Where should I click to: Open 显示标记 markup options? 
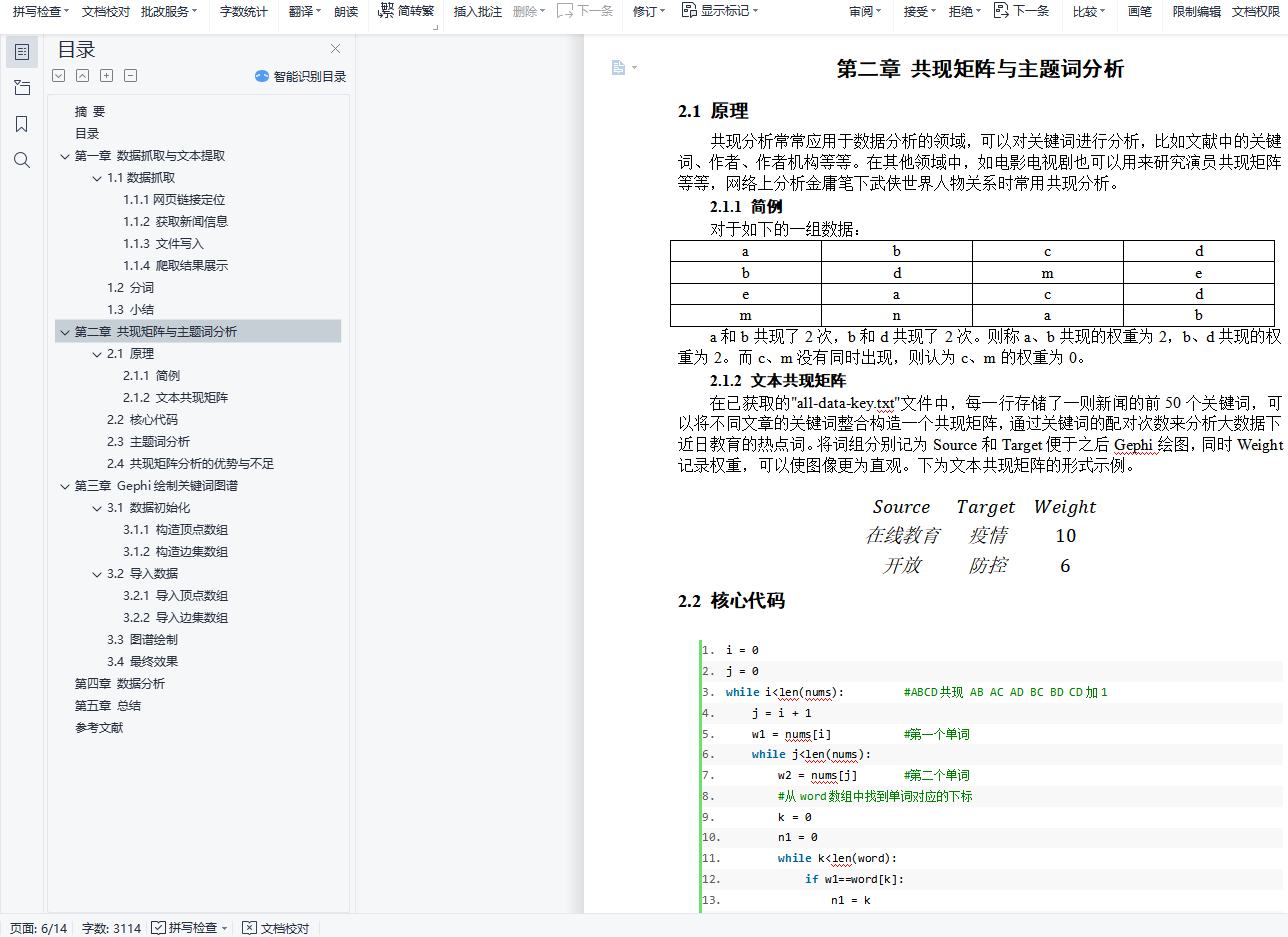[719, 11]
